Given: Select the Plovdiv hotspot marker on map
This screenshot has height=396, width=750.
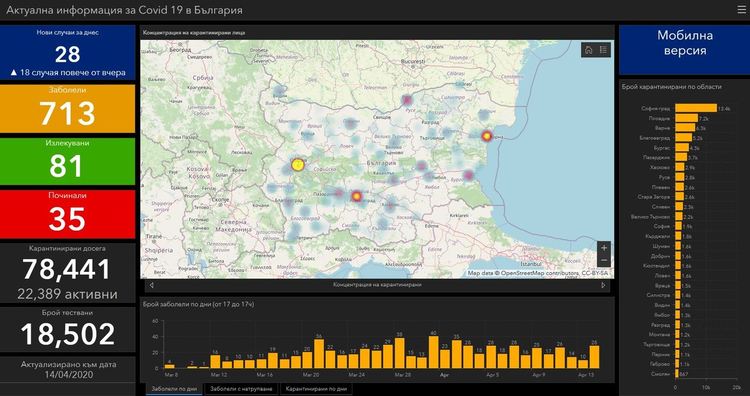Looking at the screenshot, I should [356, 196].
